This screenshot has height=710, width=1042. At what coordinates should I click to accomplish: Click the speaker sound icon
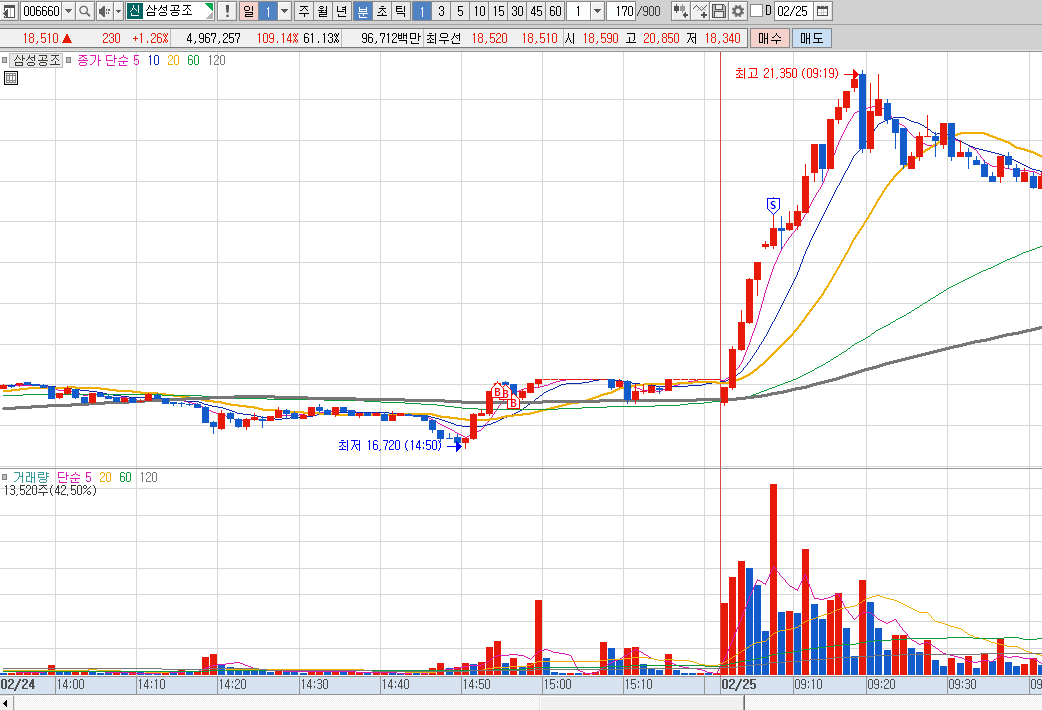[102, 11]
